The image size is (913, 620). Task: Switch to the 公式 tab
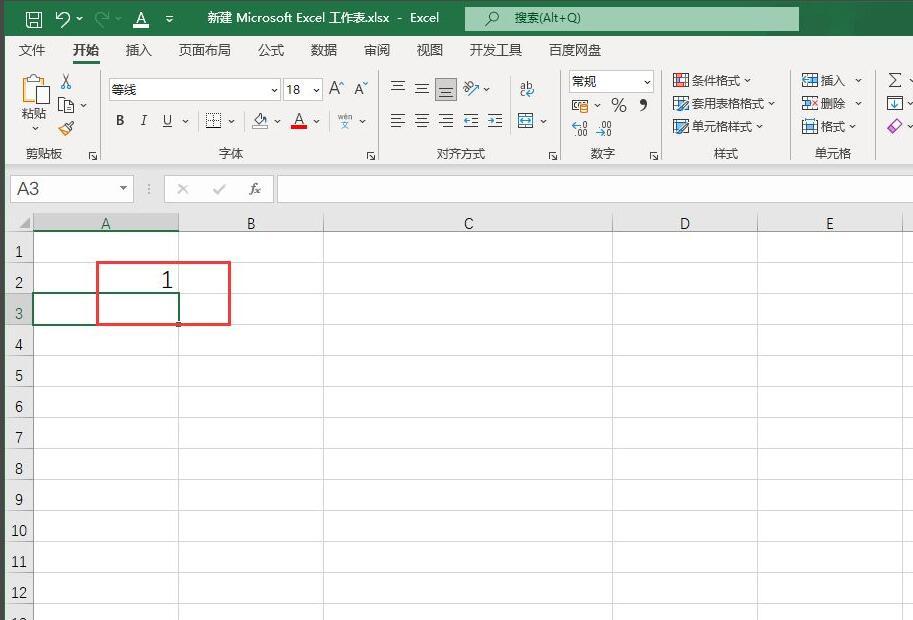pyautogui.click(x=271, y=50)
